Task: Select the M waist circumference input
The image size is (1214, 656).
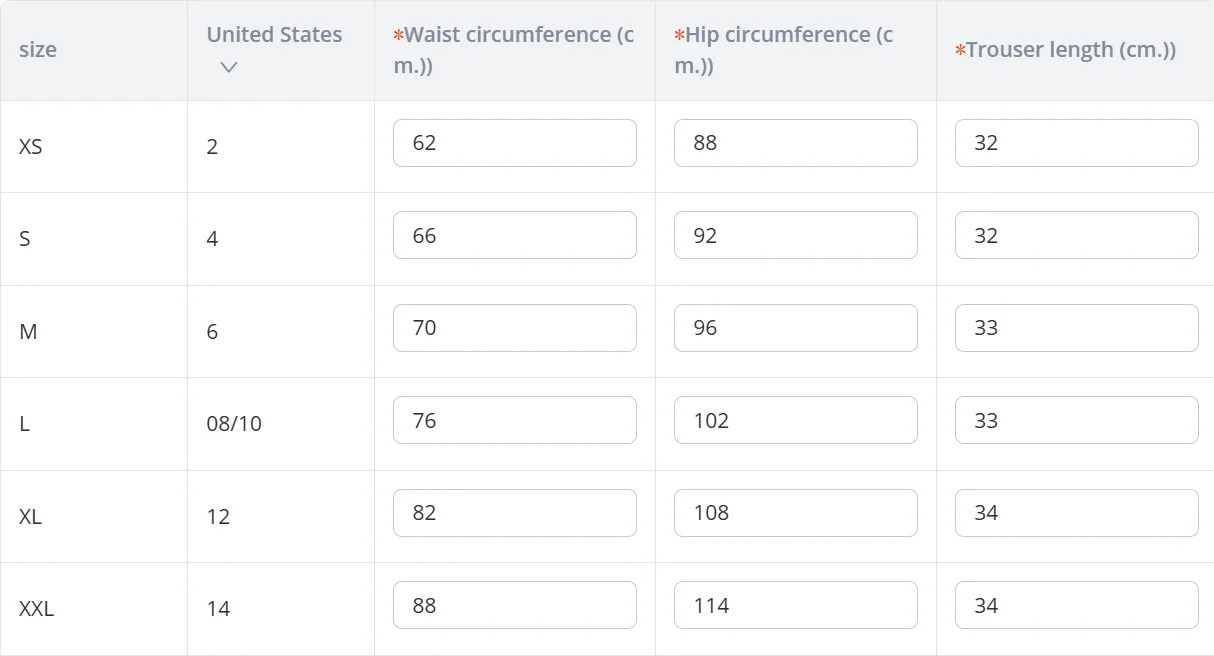Action: [514, 328]
